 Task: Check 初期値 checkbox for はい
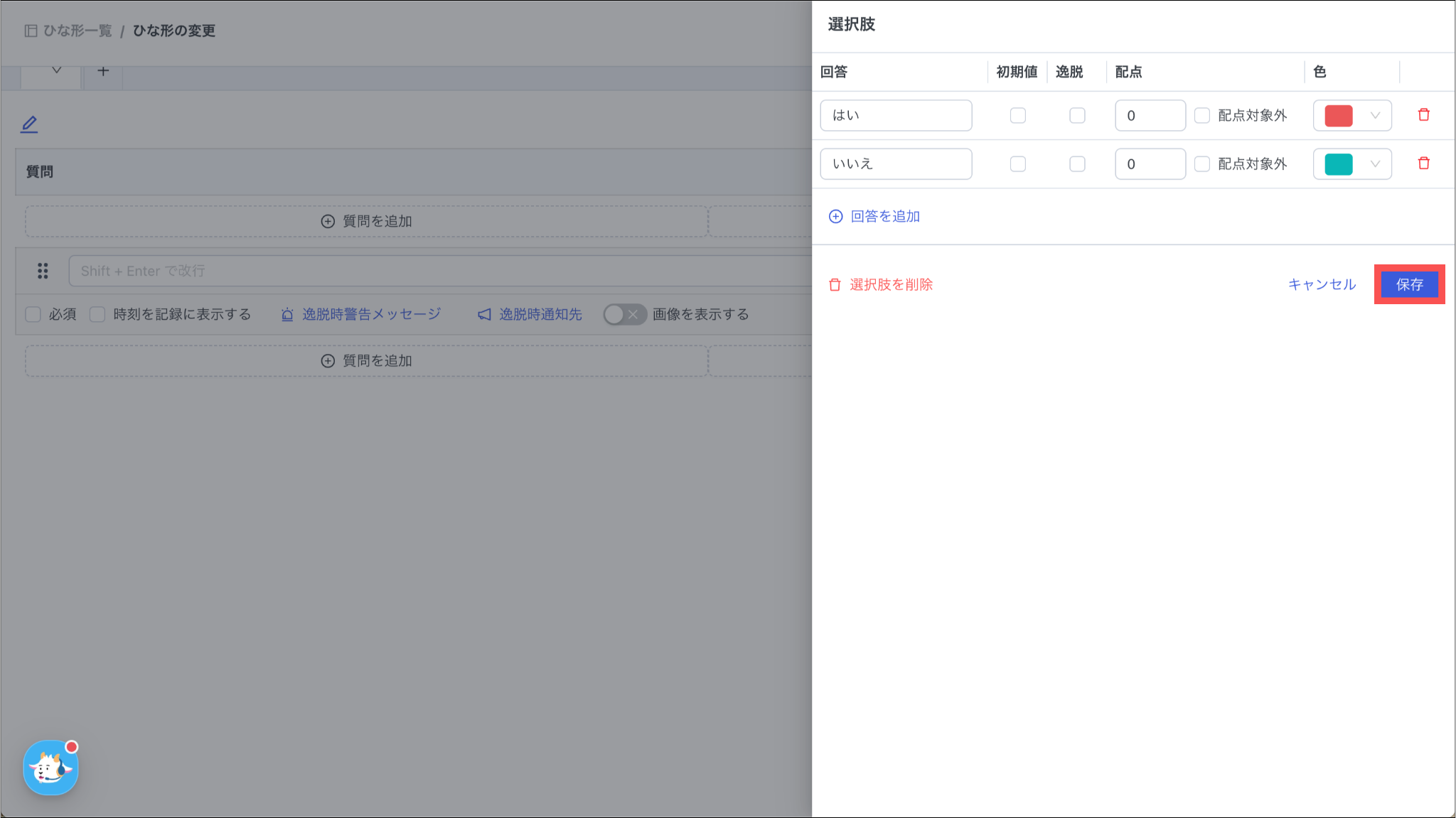point(1017,115)
